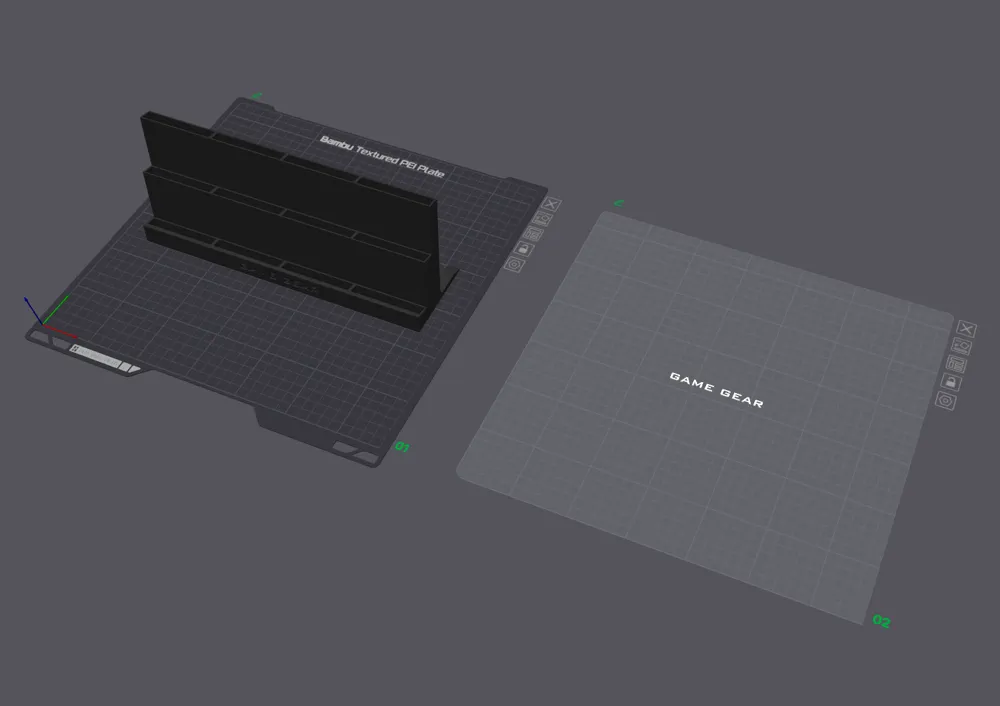The image size is (1000, 706).
Task: Select plate 01 front grid area
Action: pos(255,357)
